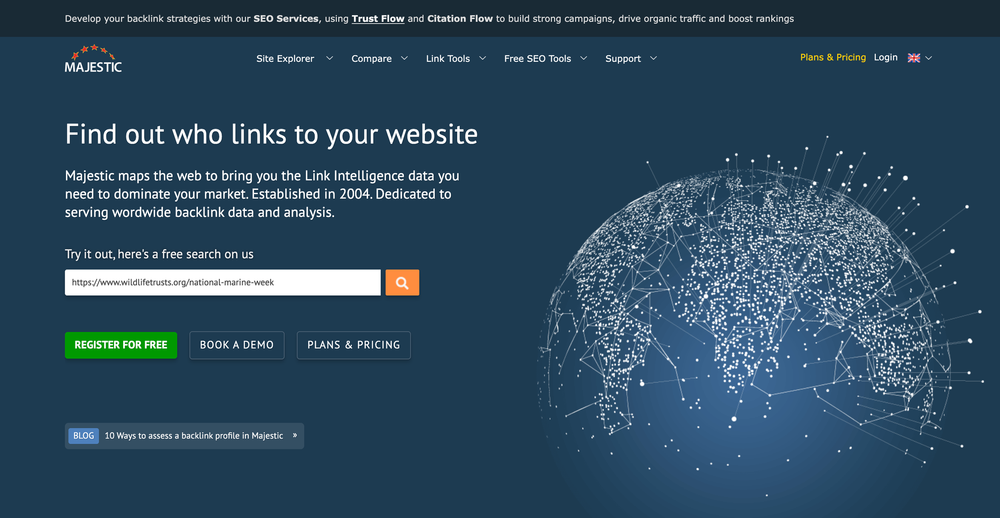The image size is (1000, 518).
Task: Expand the chevron beside Compare
Action: [404, 58]
